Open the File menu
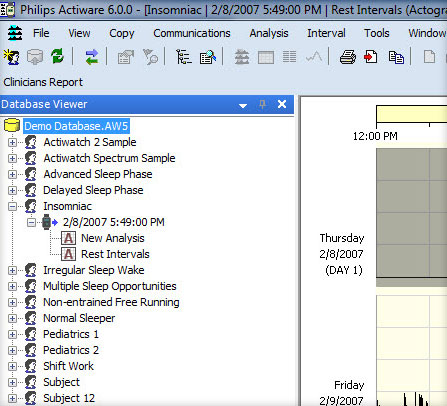This screenshot has width=447, height=406. (41, 33)
